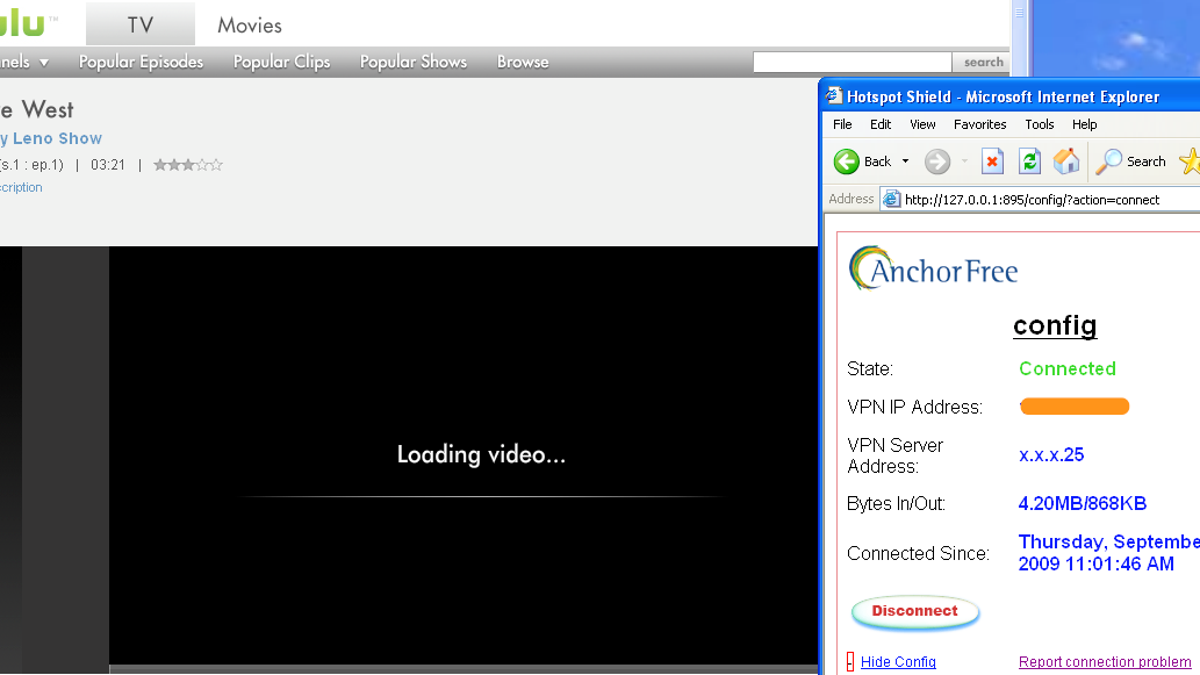
Task: Click the Report connection problem link
Action: (1105, 662)
